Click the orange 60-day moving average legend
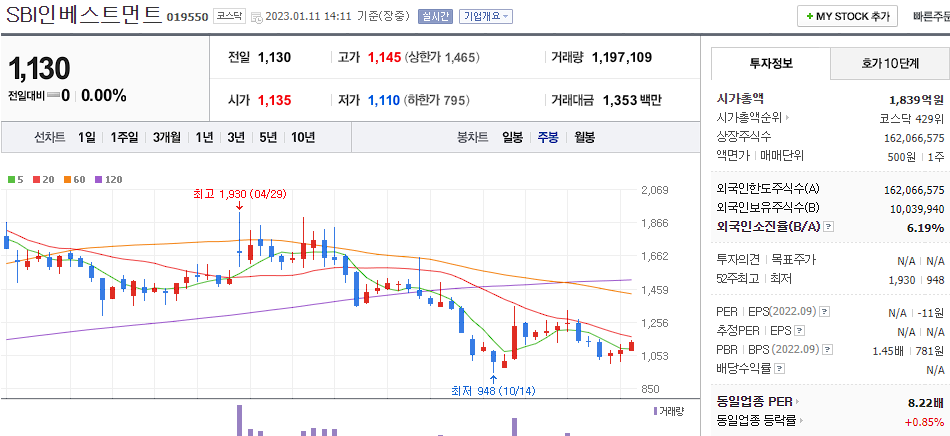The width and height of the screenshot is (950, 436). [x=74, y=179]
